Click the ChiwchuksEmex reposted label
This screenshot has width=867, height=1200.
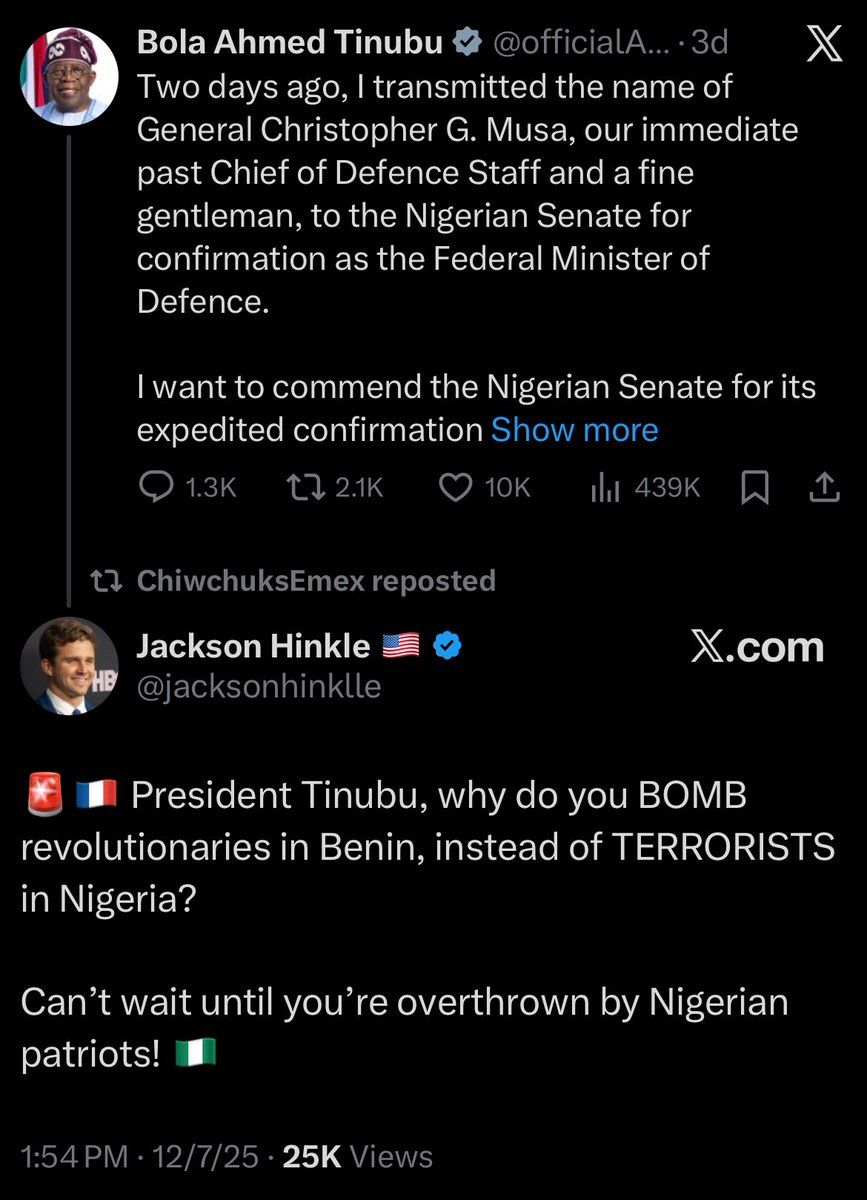pyautogui.click(x=315, y=580)
